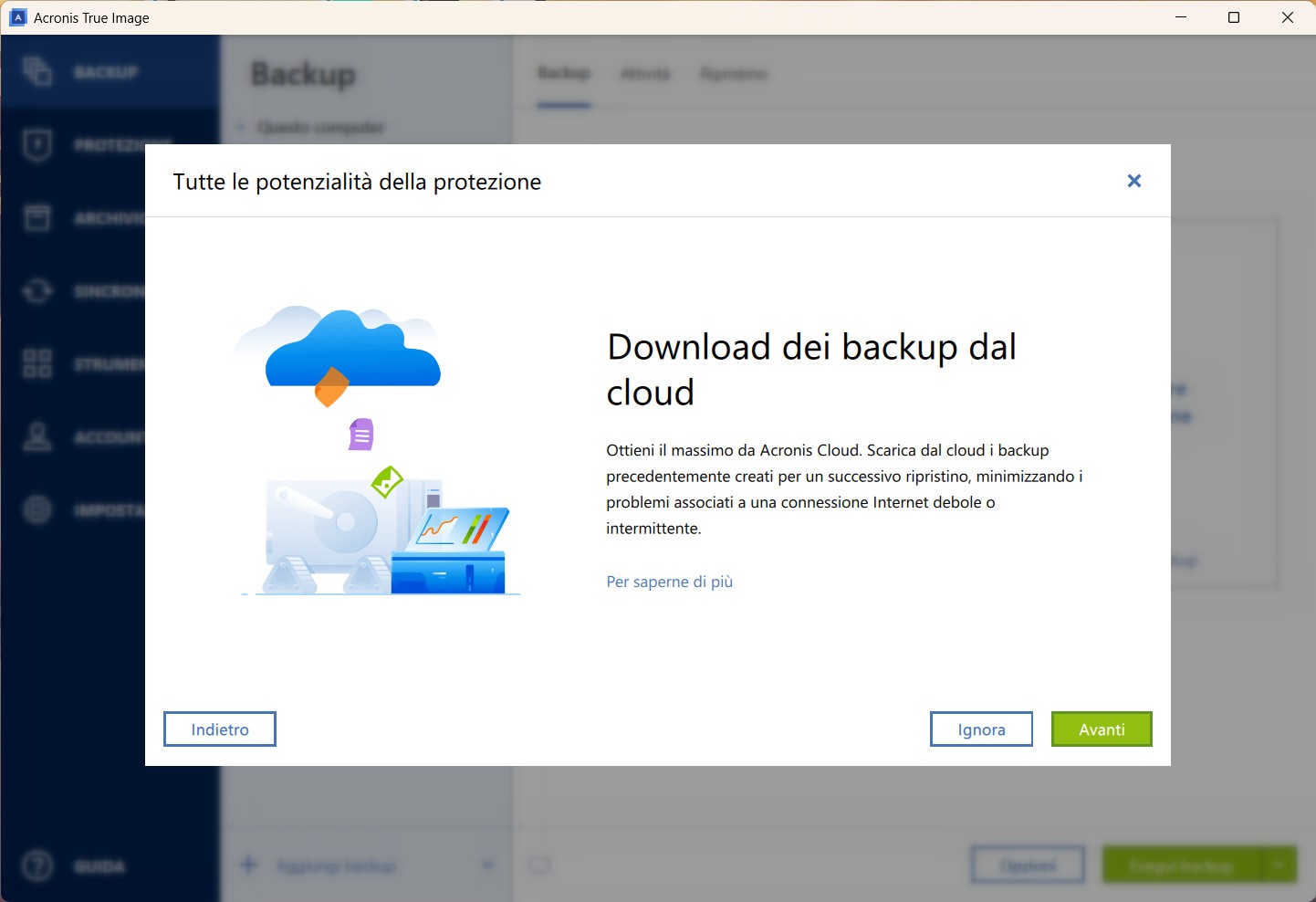Open the 'Per saperne di più' link

click(669, 582)
